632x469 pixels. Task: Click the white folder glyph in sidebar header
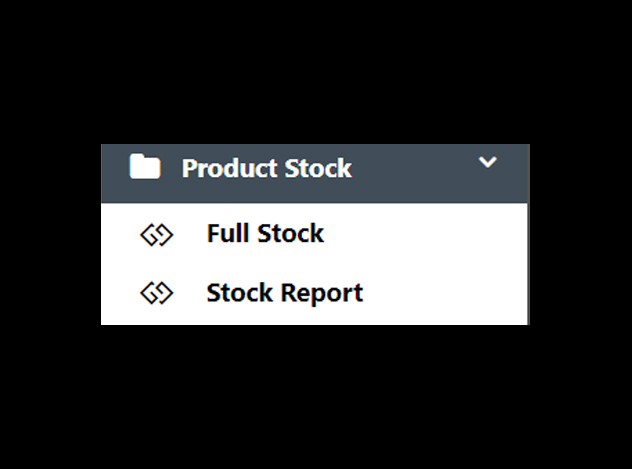pos(145,166)
